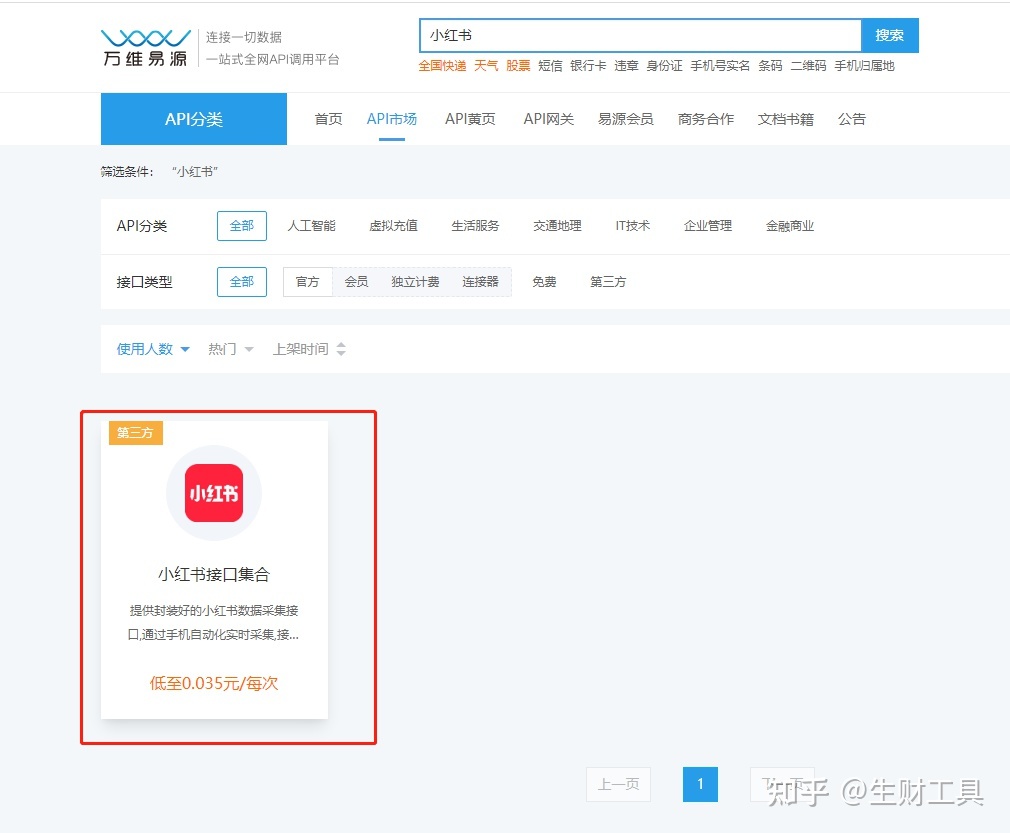Open the 文档书籍 menu item
This screenshot has height=833, width=1010.
(784, 118)
